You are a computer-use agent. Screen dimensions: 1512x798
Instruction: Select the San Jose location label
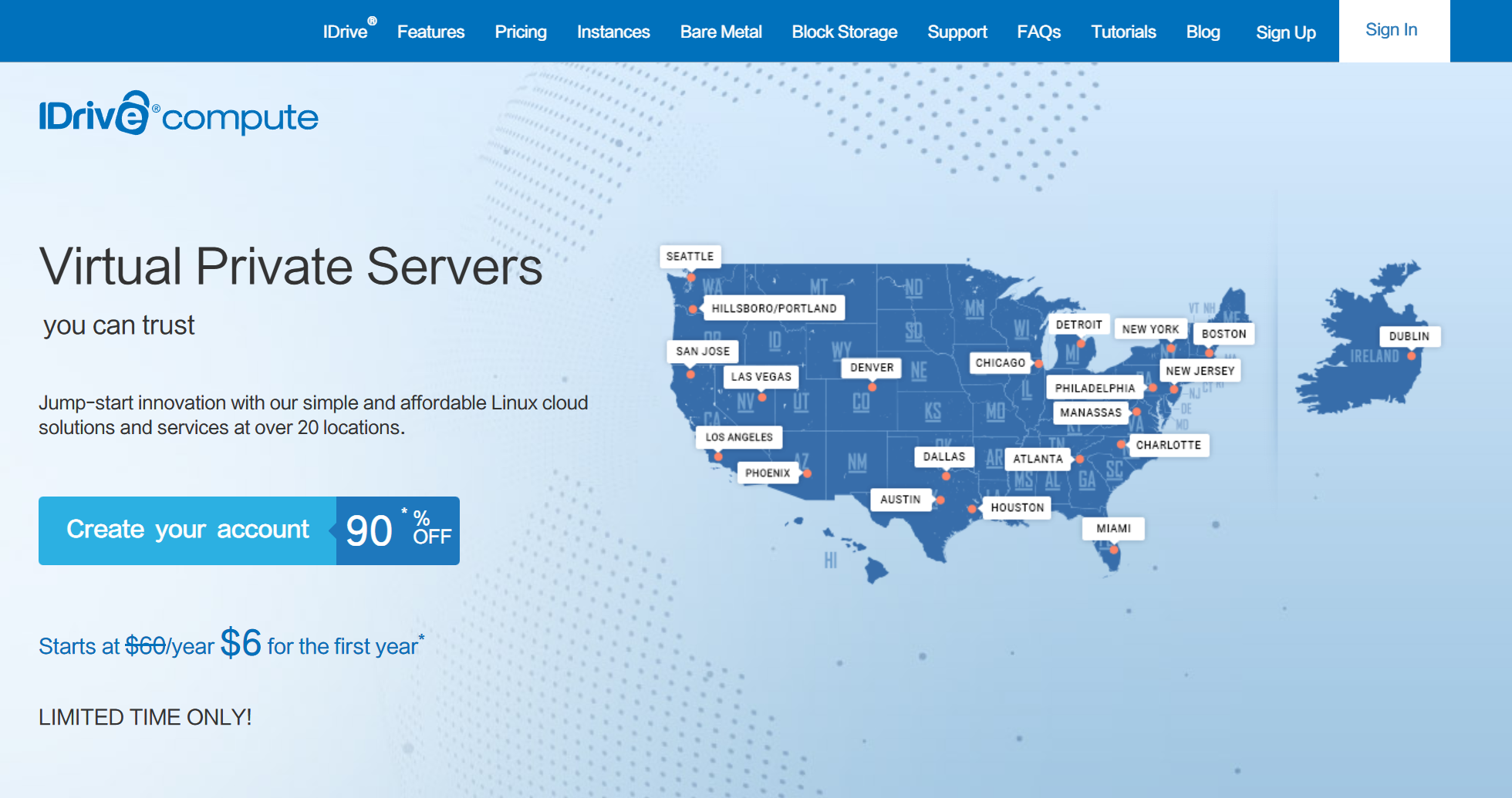coord(703,351)
